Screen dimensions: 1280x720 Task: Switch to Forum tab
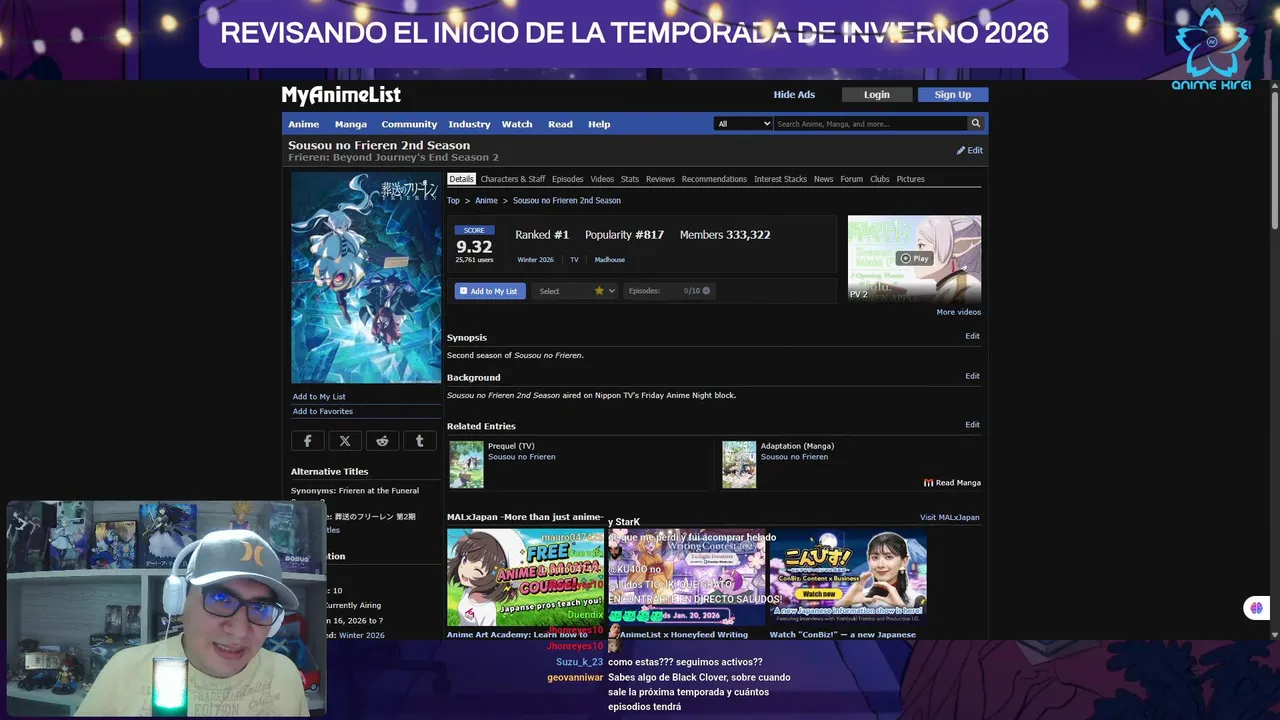point(851,179)
